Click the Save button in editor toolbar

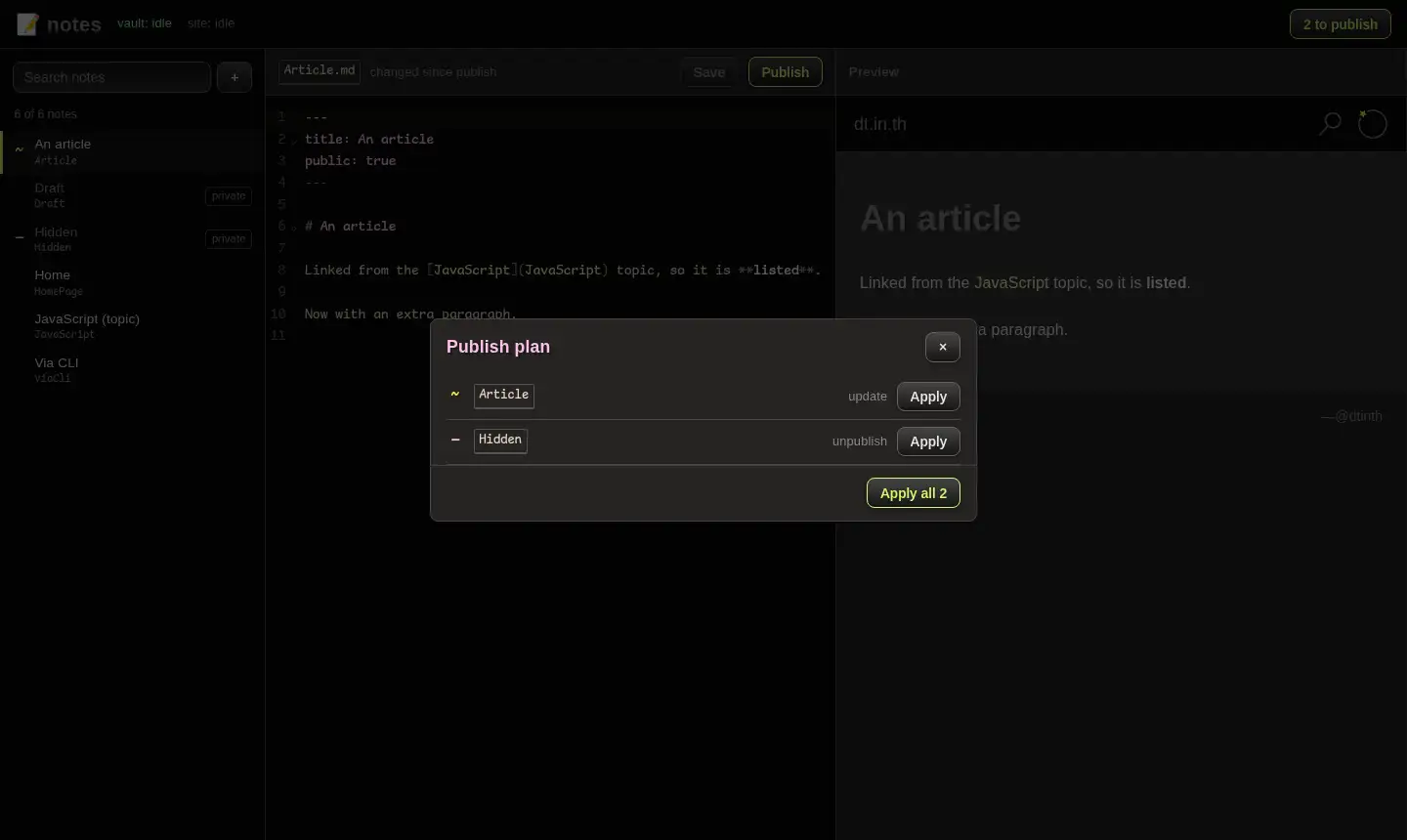tap(709, 72)
